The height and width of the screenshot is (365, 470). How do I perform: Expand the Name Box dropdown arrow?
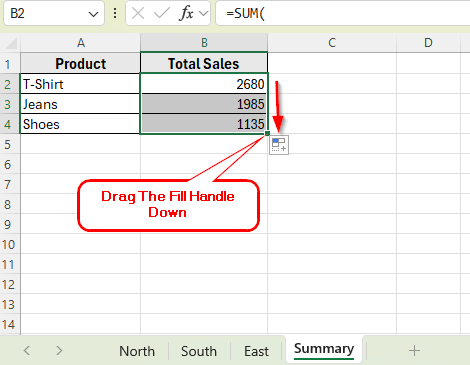[93, 14]
